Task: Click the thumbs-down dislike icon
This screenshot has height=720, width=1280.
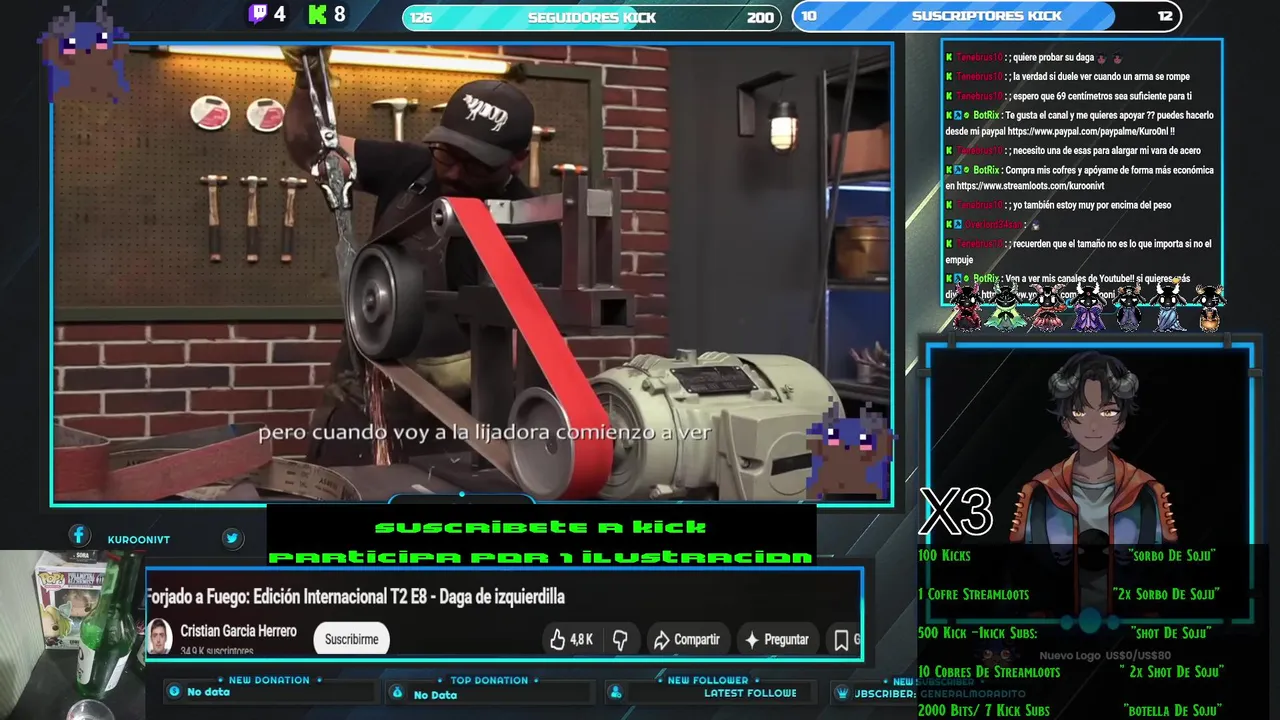Action: (620, 639)
